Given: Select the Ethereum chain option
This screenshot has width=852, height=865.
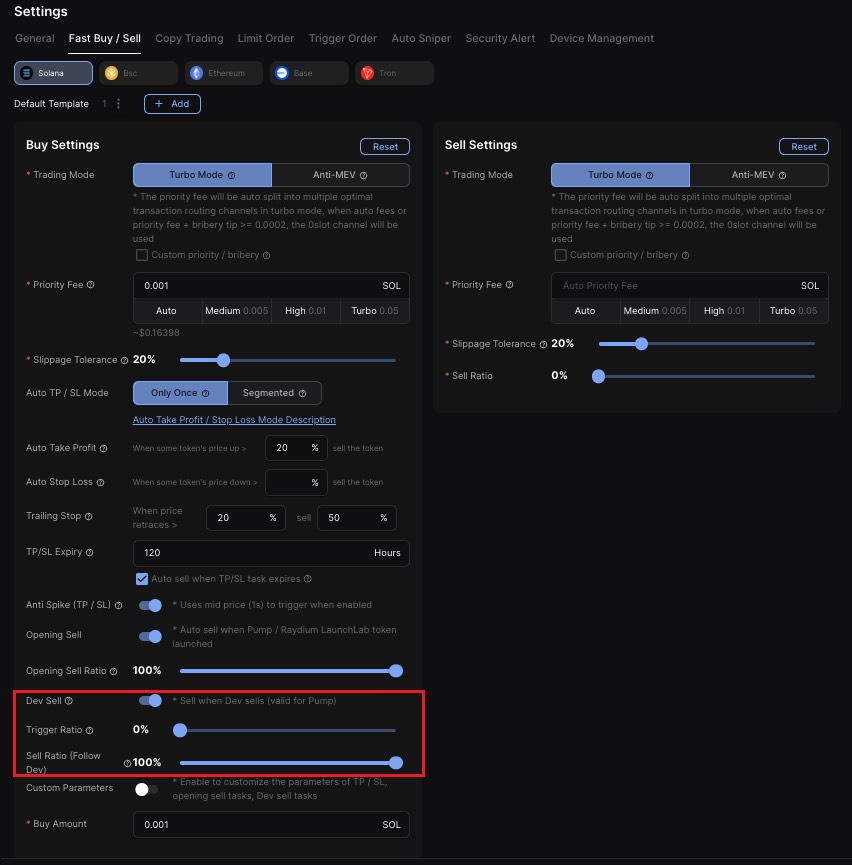Looking at the screenshot, I should pos(223,73).
